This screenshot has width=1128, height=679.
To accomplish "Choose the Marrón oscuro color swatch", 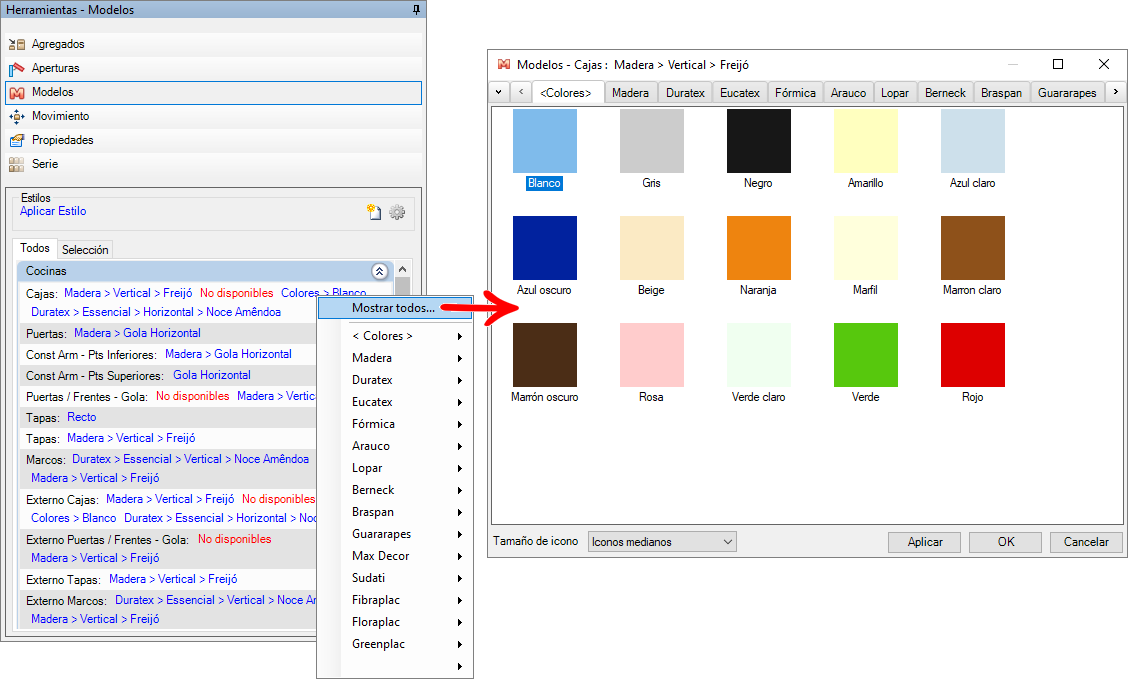I will [545, 355].
